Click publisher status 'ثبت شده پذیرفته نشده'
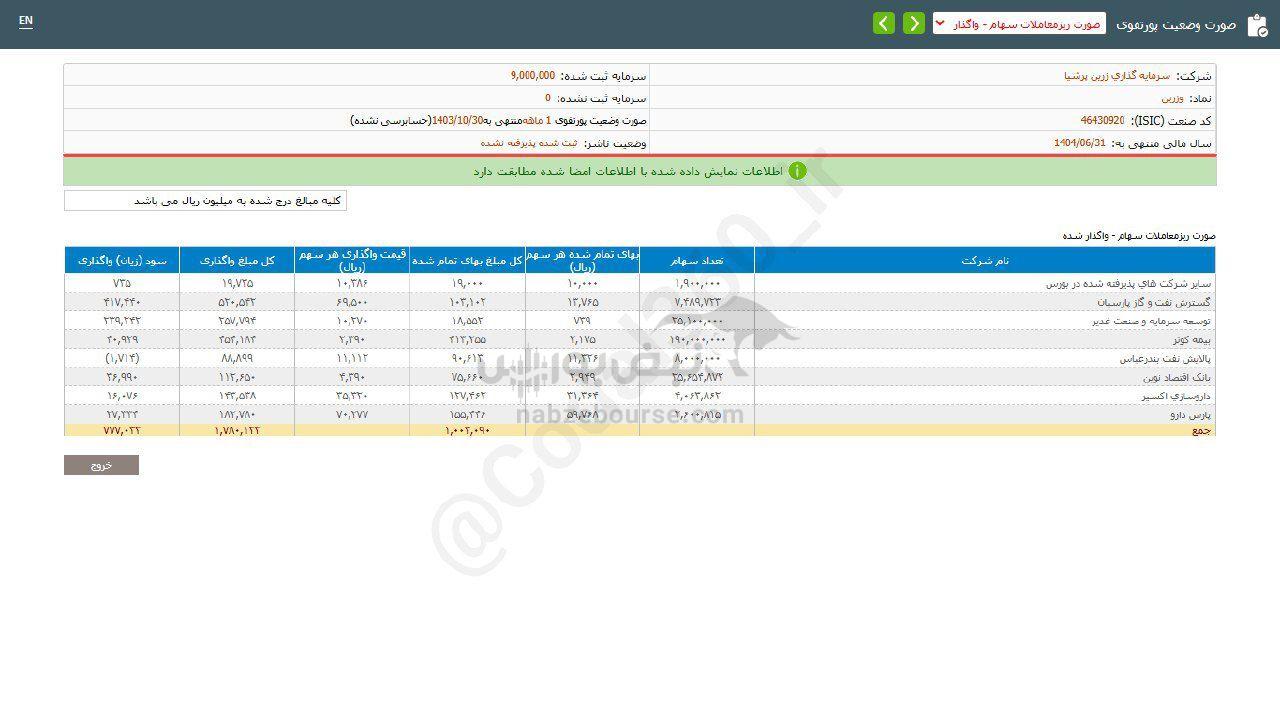Viewport: 1280px width, 720px height. click(x=528, y=143)
